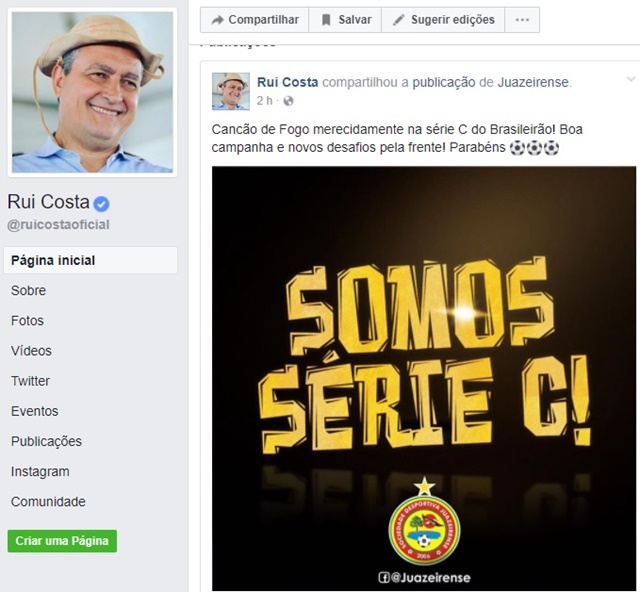Viewport: 640px width, 592px height.
Task: Open the large Rui Costa profile picture
Action: pyautogui.click(x=92, y=92)
